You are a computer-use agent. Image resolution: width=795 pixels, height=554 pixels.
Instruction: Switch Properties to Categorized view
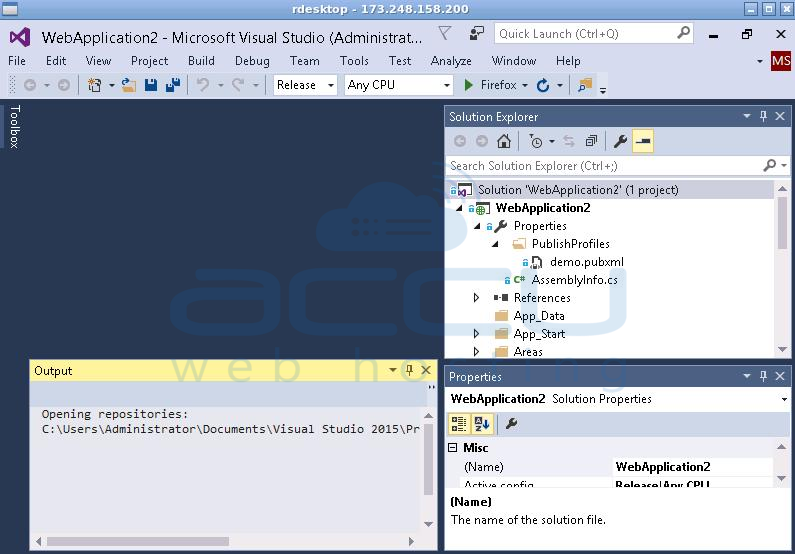click(x=459, y=424)
